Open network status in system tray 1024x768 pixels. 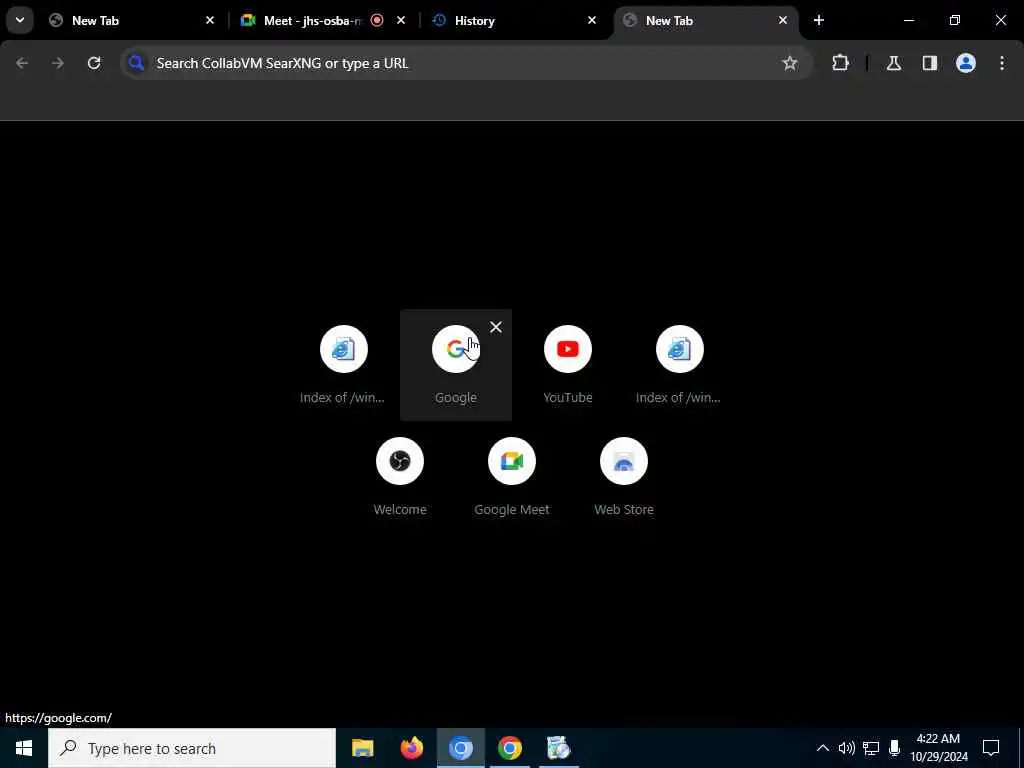click(x=871, y=748)
